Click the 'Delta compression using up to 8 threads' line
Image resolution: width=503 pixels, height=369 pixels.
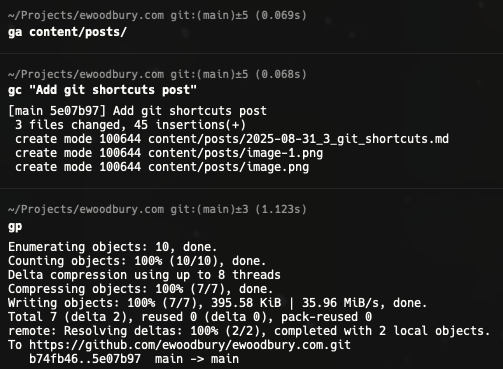(144, 275)
